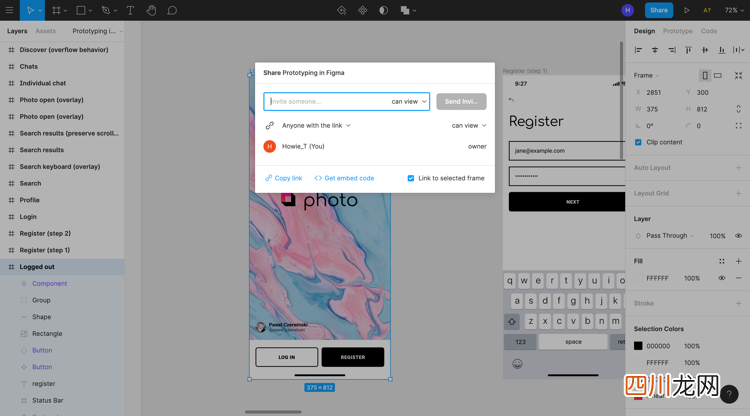750x416 pixels.
Task: Toggle fill FFFFFF visibility eye icon
Action: (x=721, y=278)
